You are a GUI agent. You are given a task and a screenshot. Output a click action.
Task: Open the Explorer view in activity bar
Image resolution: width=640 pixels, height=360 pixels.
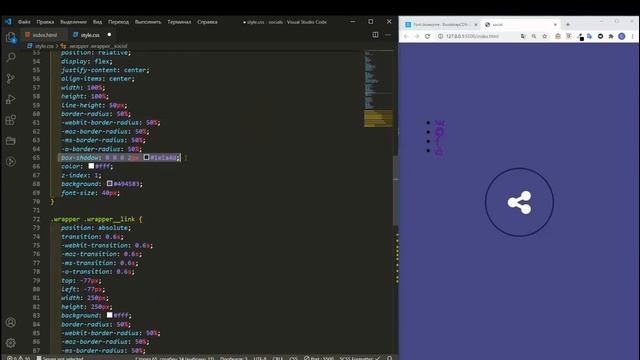point(11,38)
